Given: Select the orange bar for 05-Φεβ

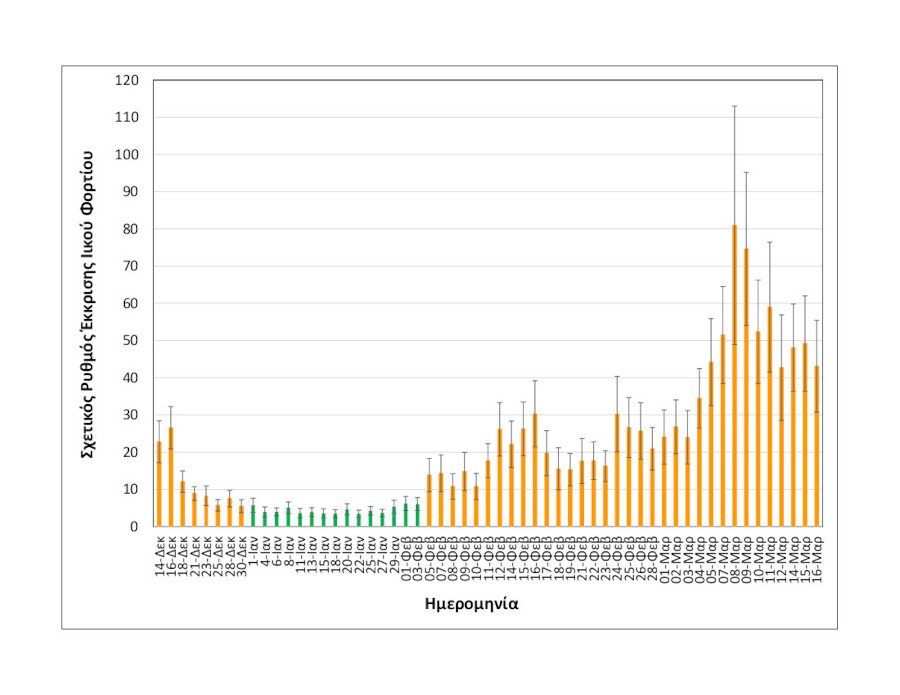Looking at the screenshot, I should (429, 502).
